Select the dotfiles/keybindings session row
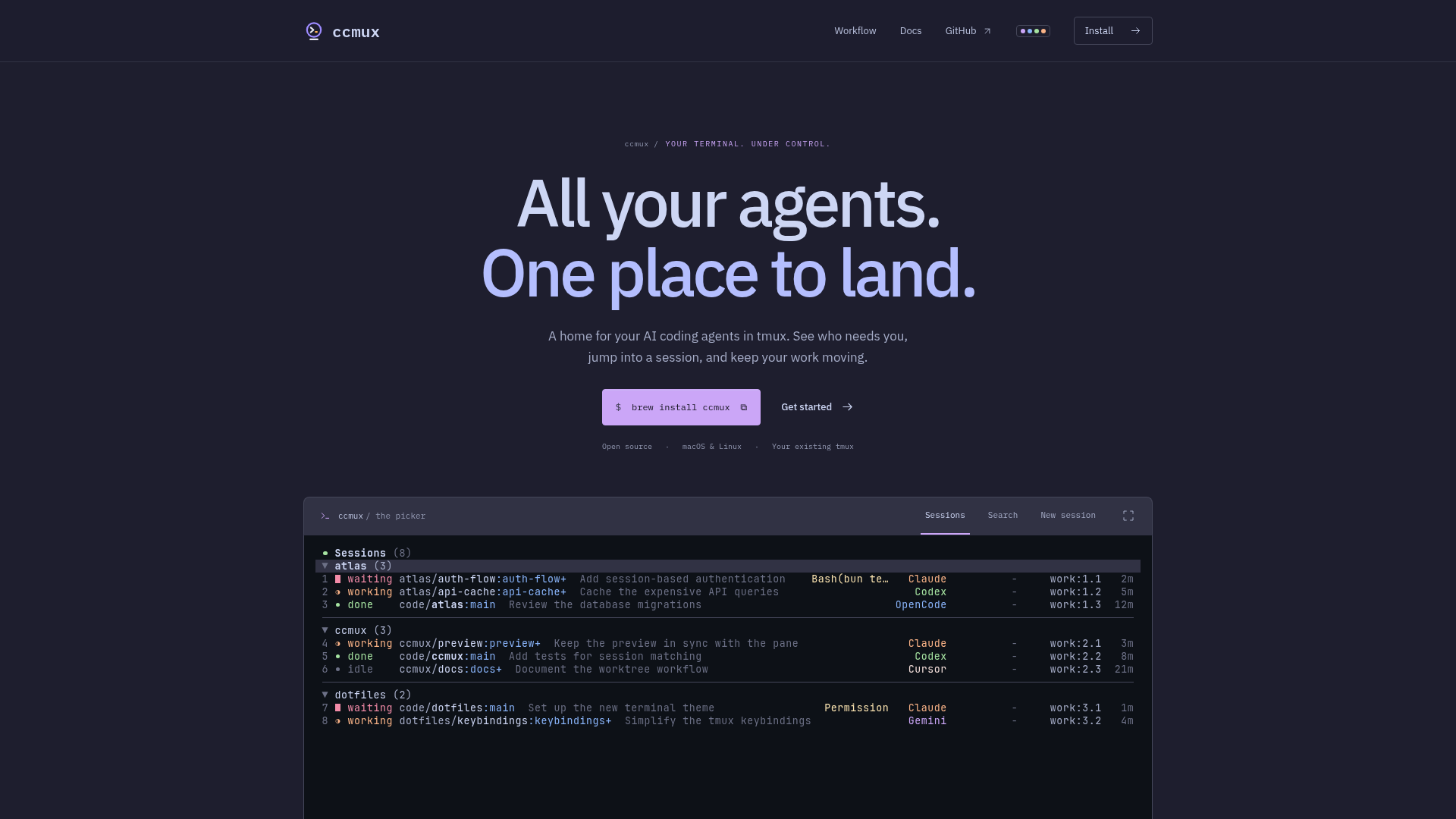1456x819 pixels. click(728, 721)
